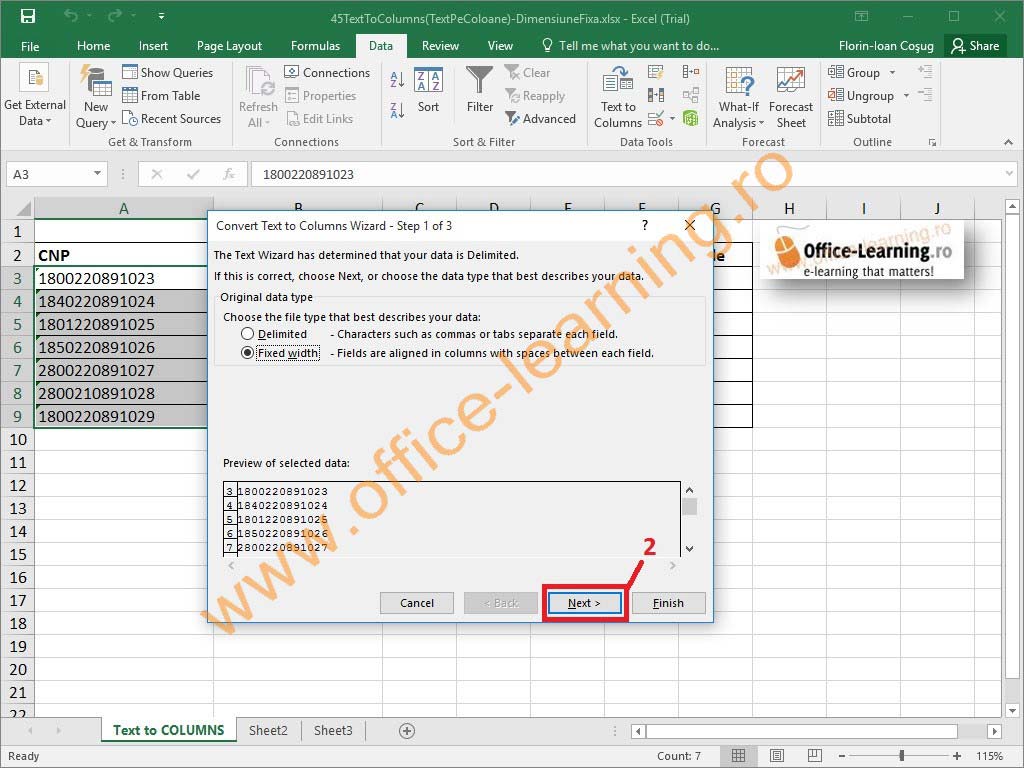The width and height of the screenshot is (1024, 768).
Task: Click the Consolidate icon
Action: click(x=690, y=72)
